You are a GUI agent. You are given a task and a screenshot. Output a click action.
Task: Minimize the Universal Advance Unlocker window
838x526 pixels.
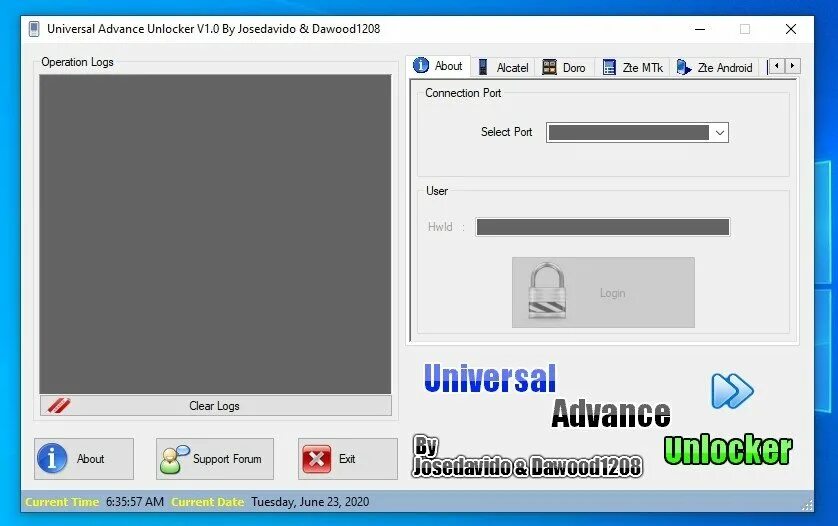(700, 29)
